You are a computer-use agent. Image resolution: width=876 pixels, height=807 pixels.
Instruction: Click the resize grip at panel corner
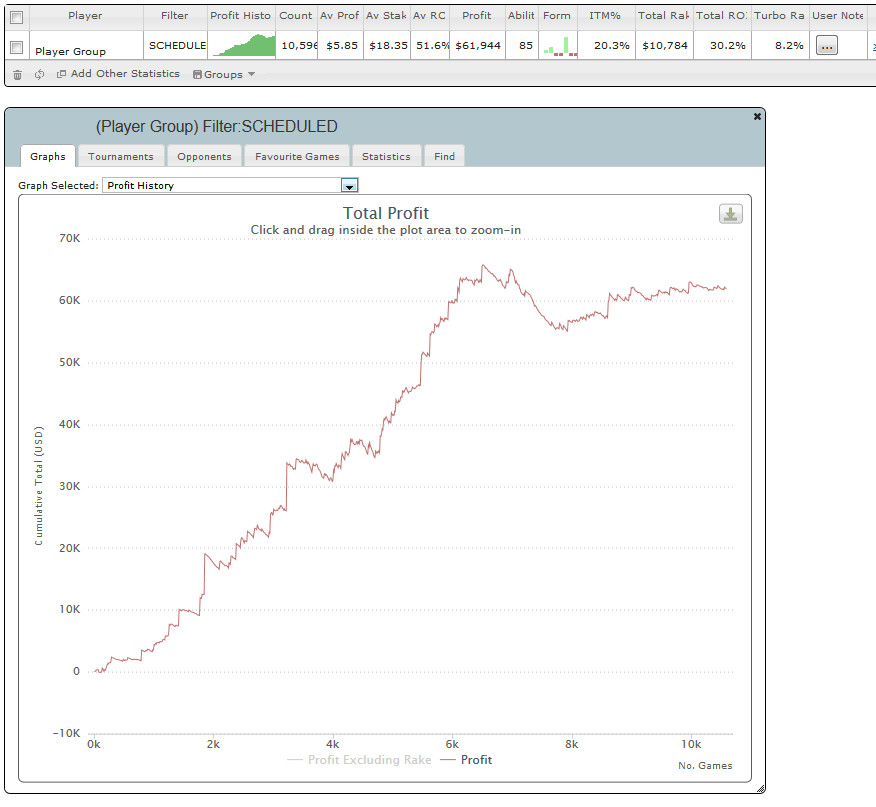[x=760, y=789]
